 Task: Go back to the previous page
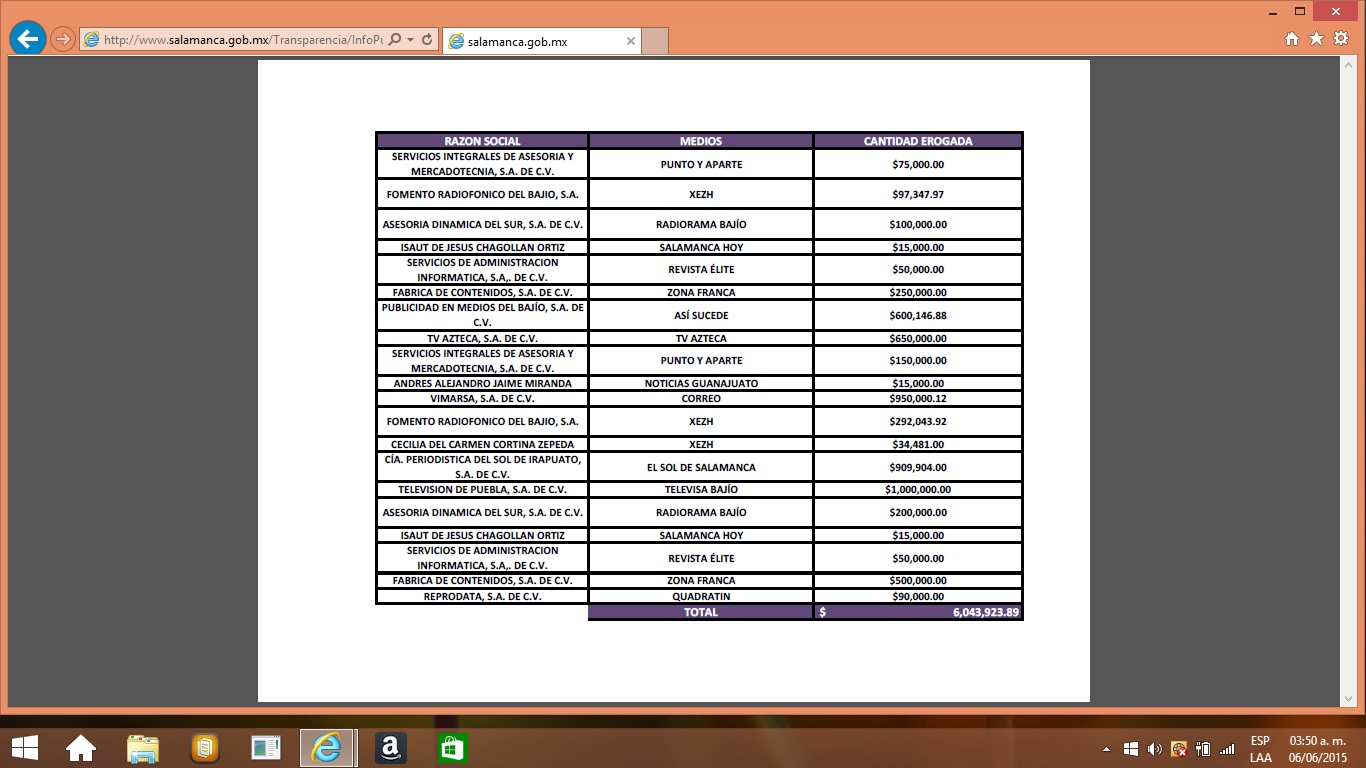tap(28, 39)
